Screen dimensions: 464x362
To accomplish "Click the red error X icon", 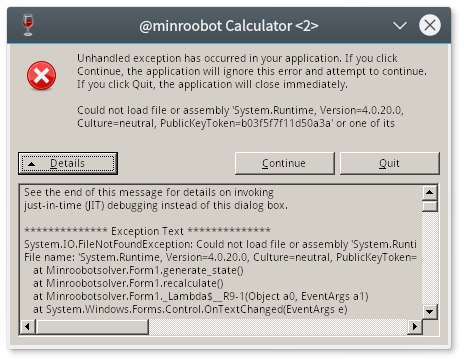I will point(41,76).
